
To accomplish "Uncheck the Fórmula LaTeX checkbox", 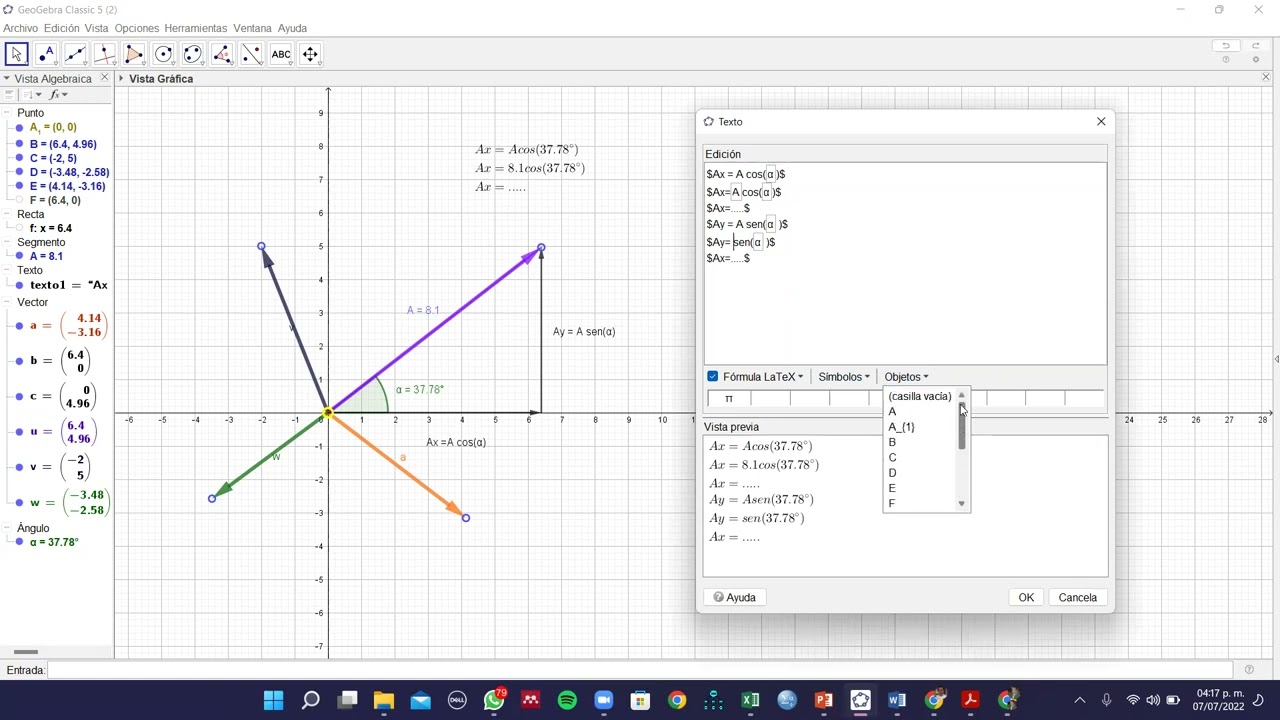I will [x=712, y=377].
